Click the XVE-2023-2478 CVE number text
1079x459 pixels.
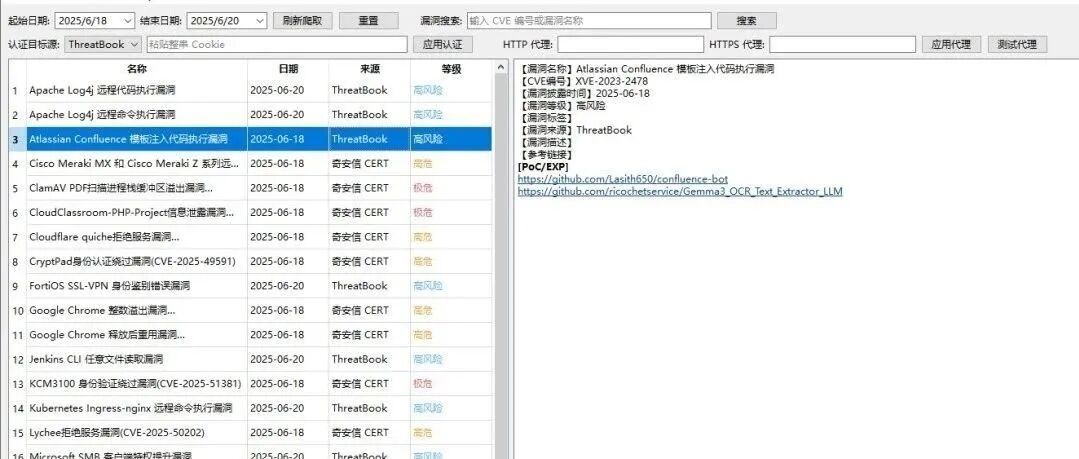pyautogui.click(x=612, y=81)
